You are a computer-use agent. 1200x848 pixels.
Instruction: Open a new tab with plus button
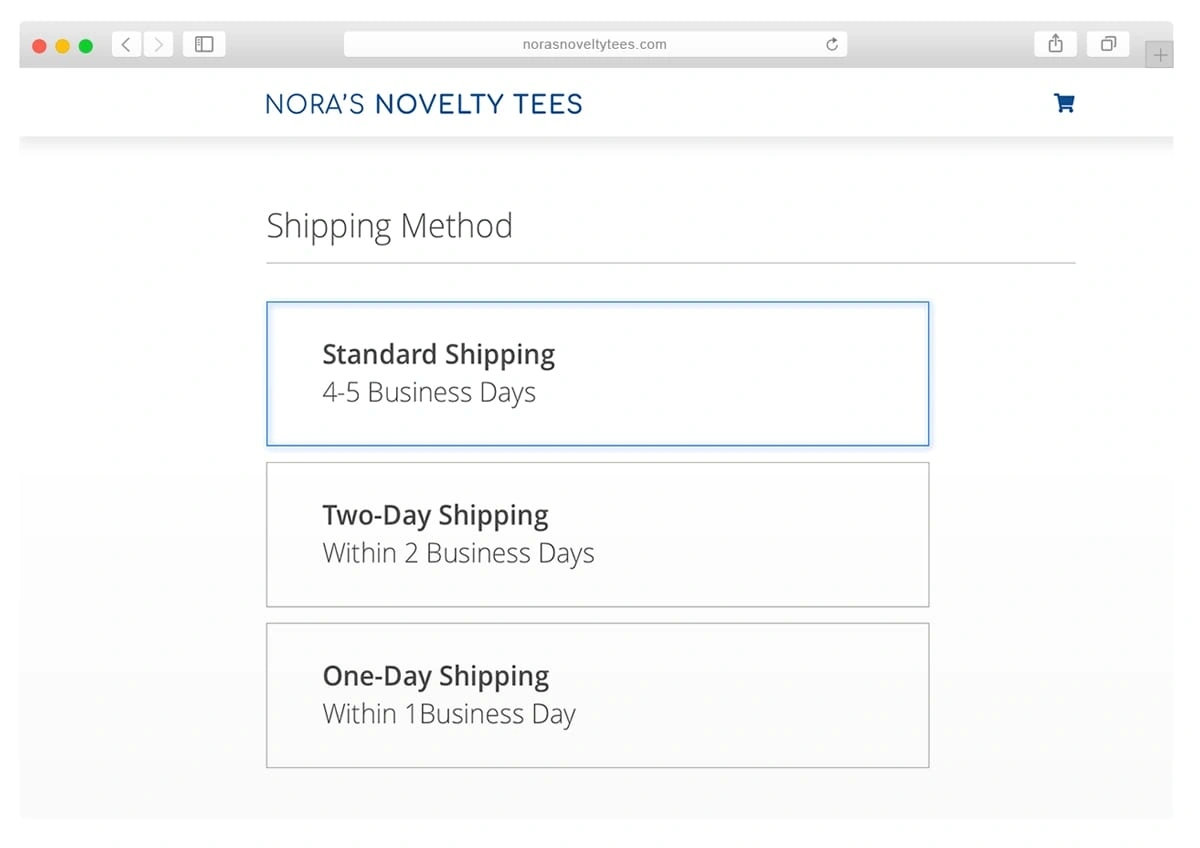click(x=1159, y=55)
